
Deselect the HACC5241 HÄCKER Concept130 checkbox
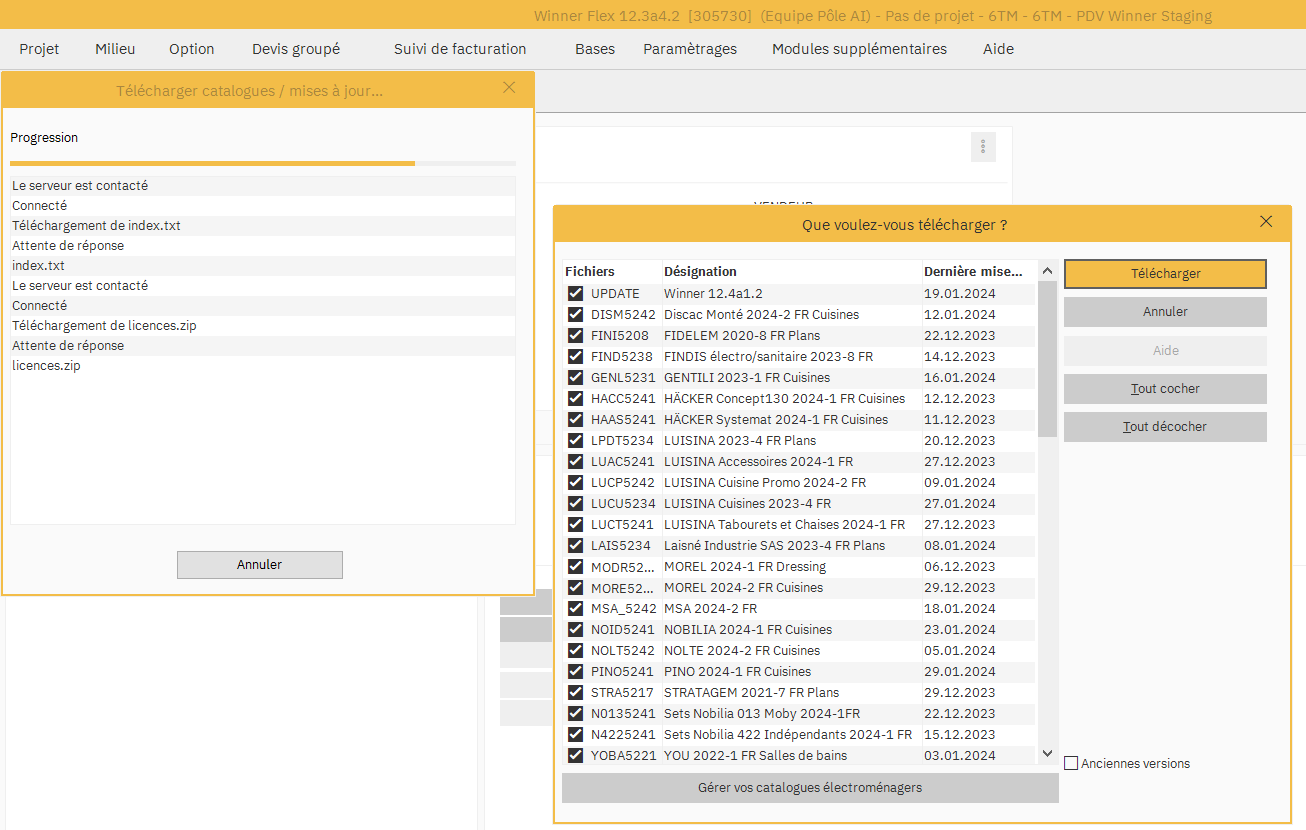[575, 399]
